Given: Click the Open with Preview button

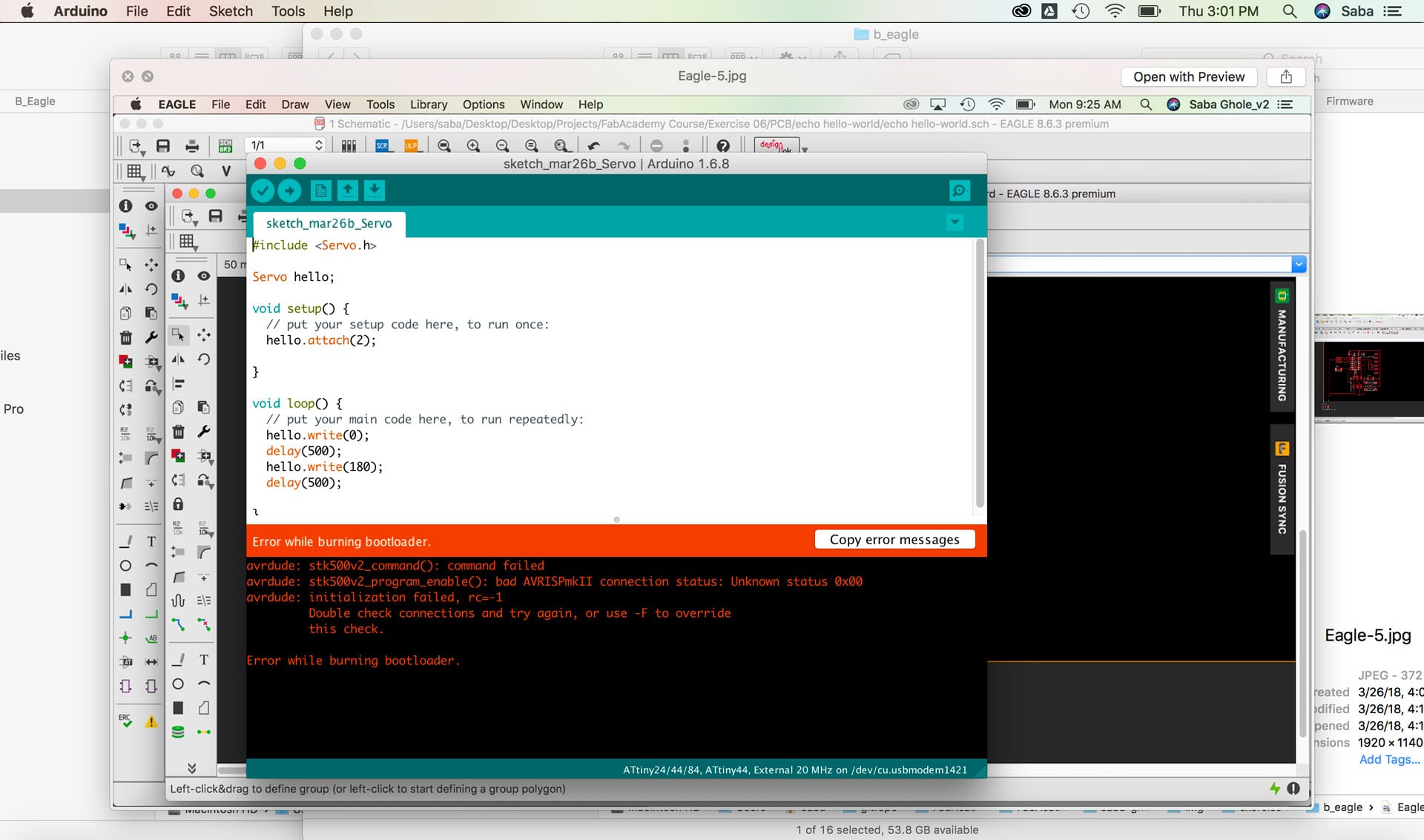Looking at the screenshot, I should click(x=1189, y=76).
